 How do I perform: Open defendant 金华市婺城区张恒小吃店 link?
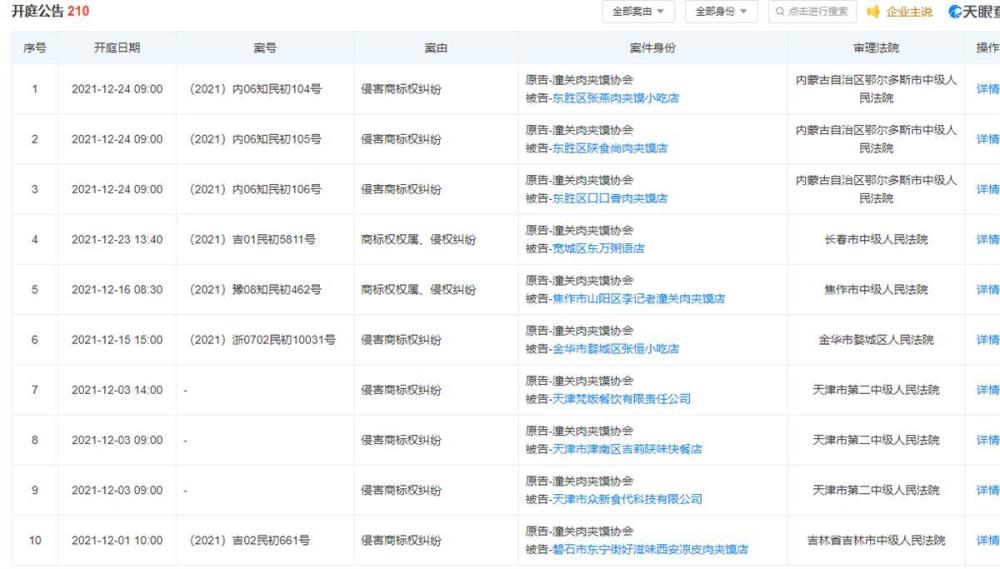(x=615, y=349)
